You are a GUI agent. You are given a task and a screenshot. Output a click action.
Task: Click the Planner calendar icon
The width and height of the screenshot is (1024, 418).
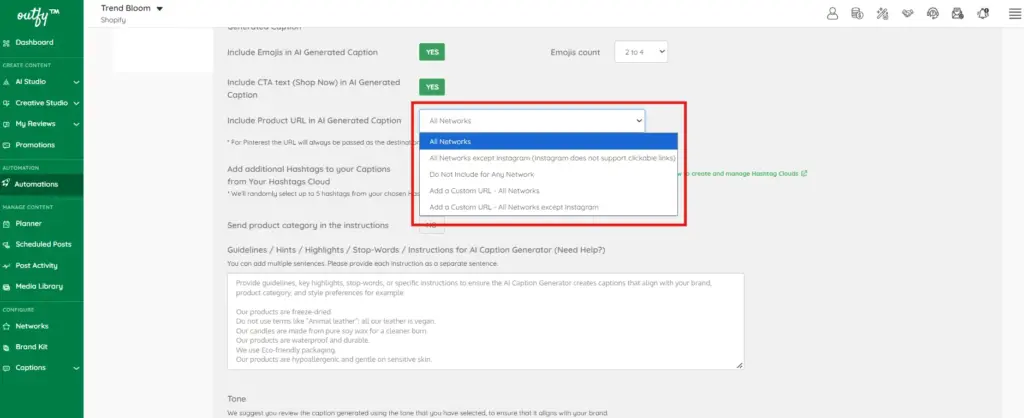pyautogui.click(x=7, y=223)
